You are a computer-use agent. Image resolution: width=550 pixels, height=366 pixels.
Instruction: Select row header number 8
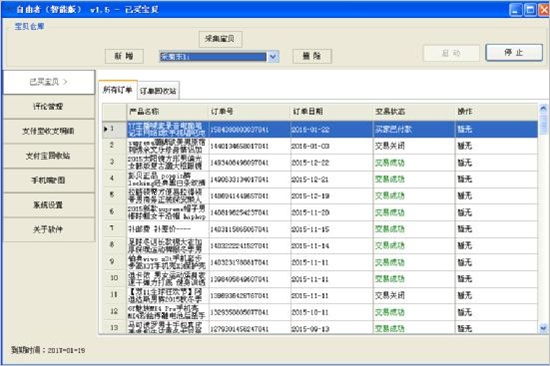pos(114,245)
